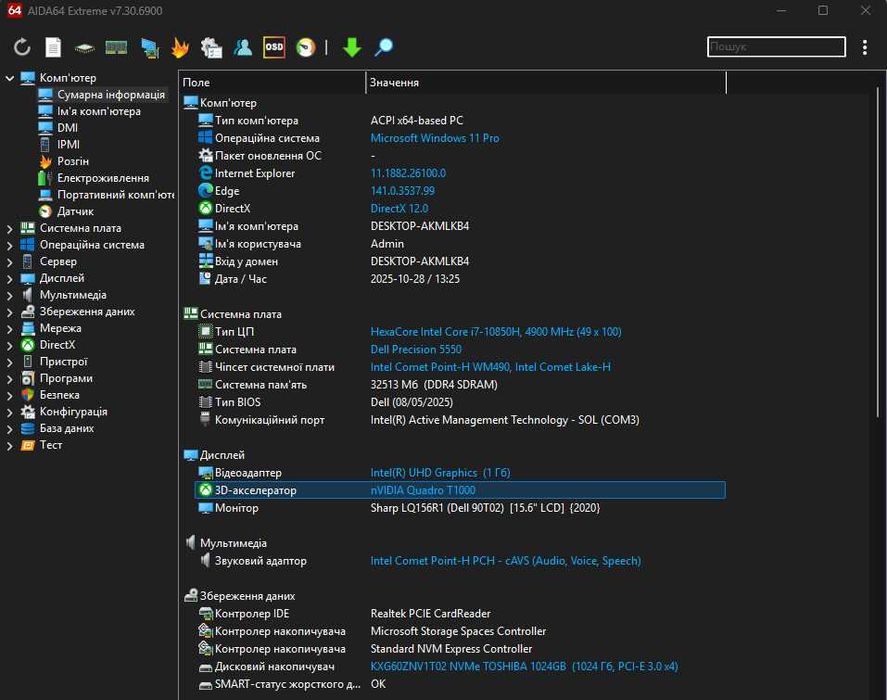Expand the Мультимедіа tree node

pyautogui.click(x=10, y=295)
